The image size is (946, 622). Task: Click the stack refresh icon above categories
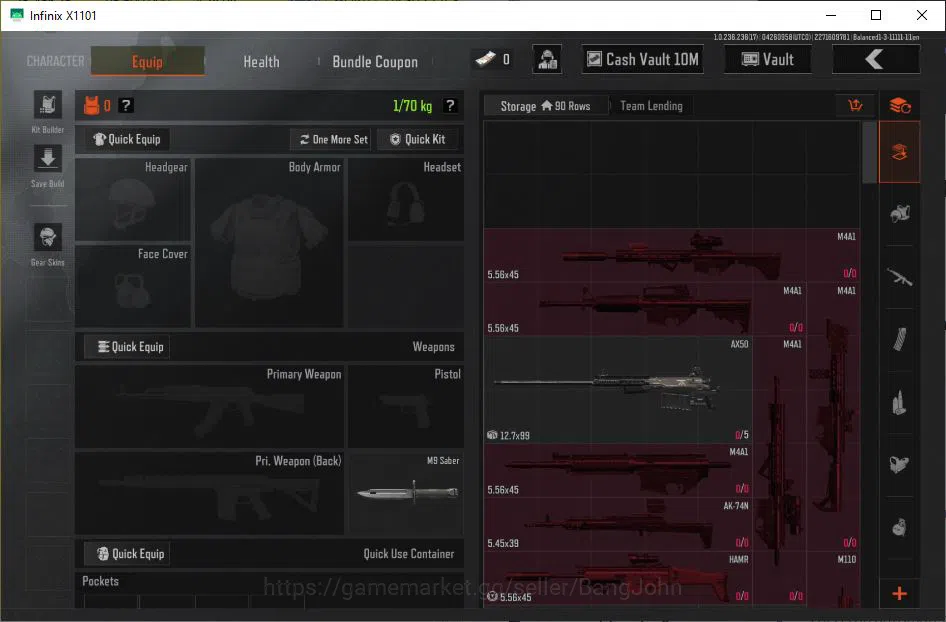point(900,106)
